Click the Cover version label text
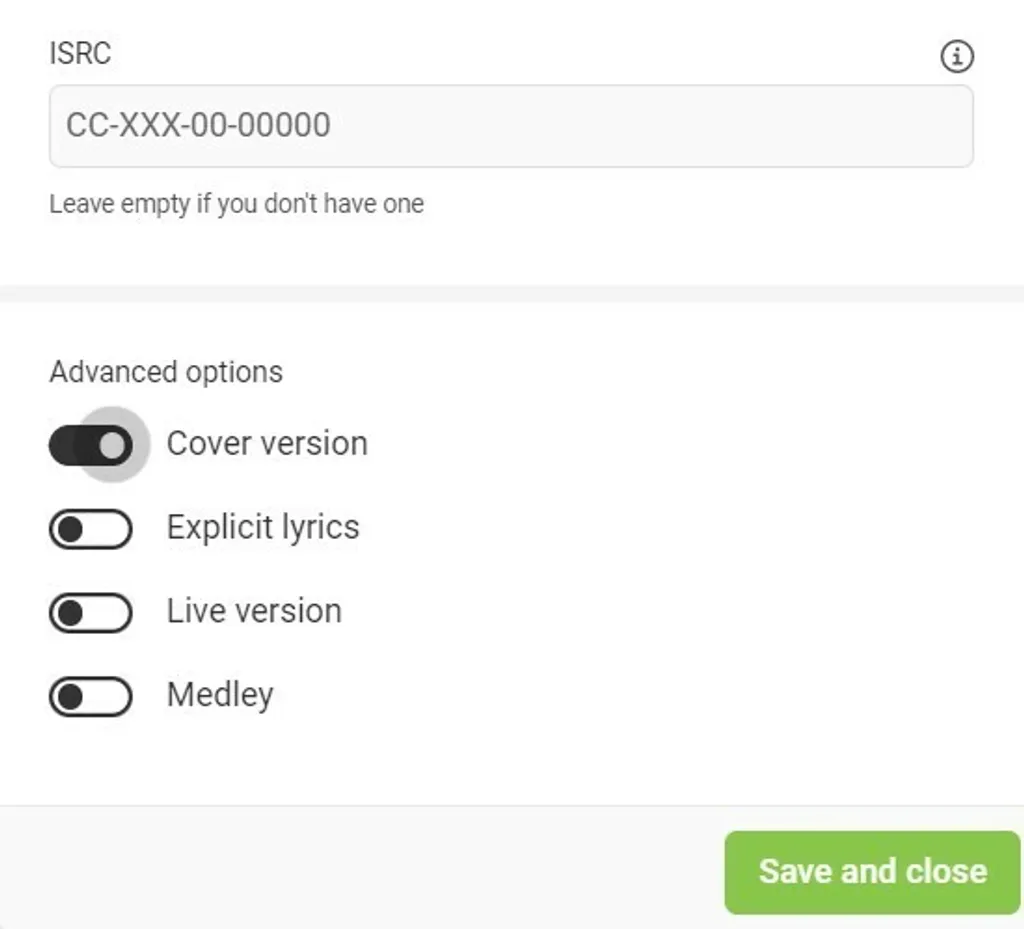The image size is (1024, 929). [267, 443]
